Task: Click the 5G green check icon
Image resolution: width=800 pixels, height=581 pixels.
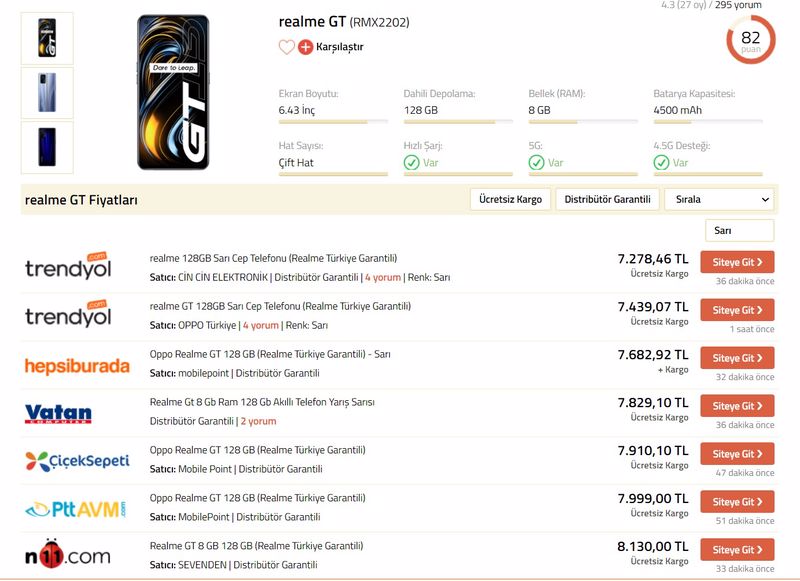Action: coord(536,163)
